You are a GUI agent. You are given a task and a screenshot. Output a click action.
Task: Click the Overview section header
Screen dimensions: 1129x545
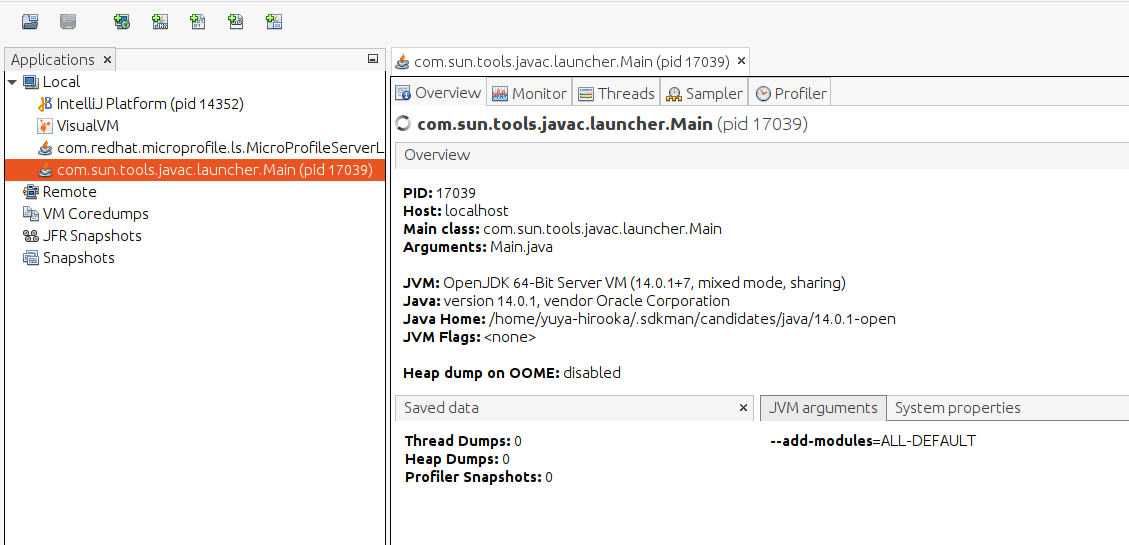coord(762,155)
